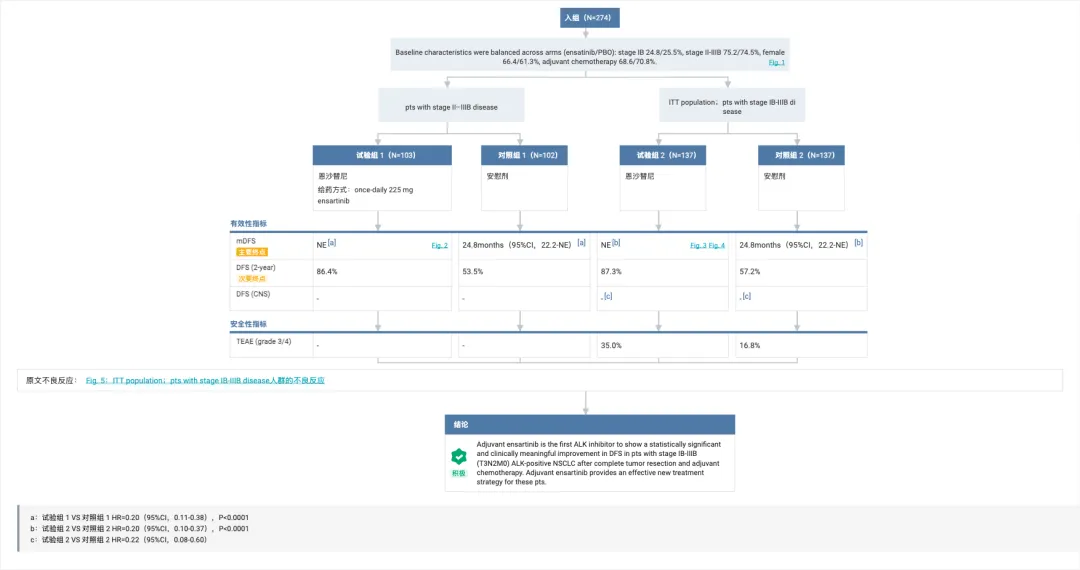Open the Fig. 2 link in 试验组 1 mDFS
This screenshot has height=570, width=1080.
[439, 245]
